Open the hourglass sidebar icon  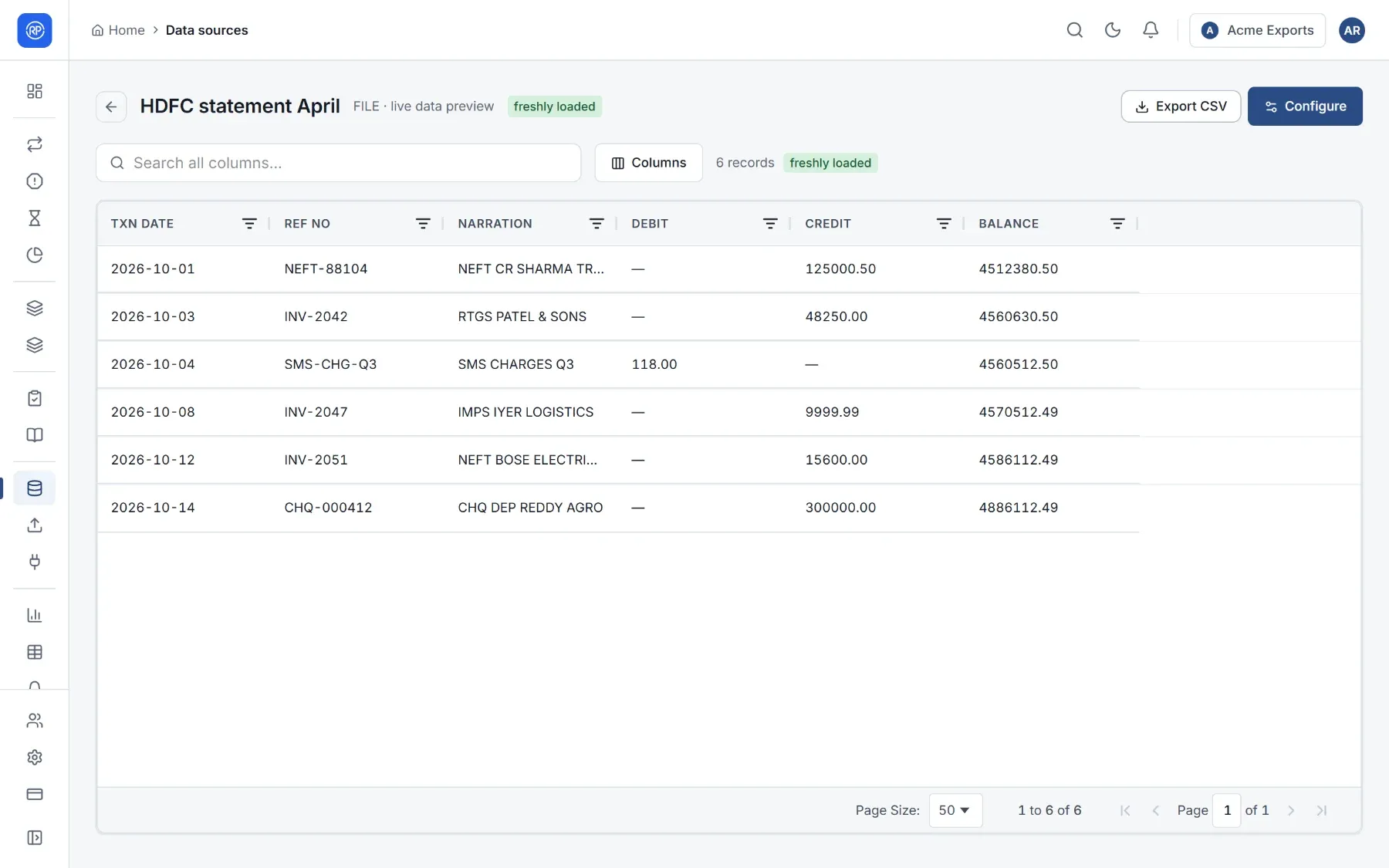point(35,218)
